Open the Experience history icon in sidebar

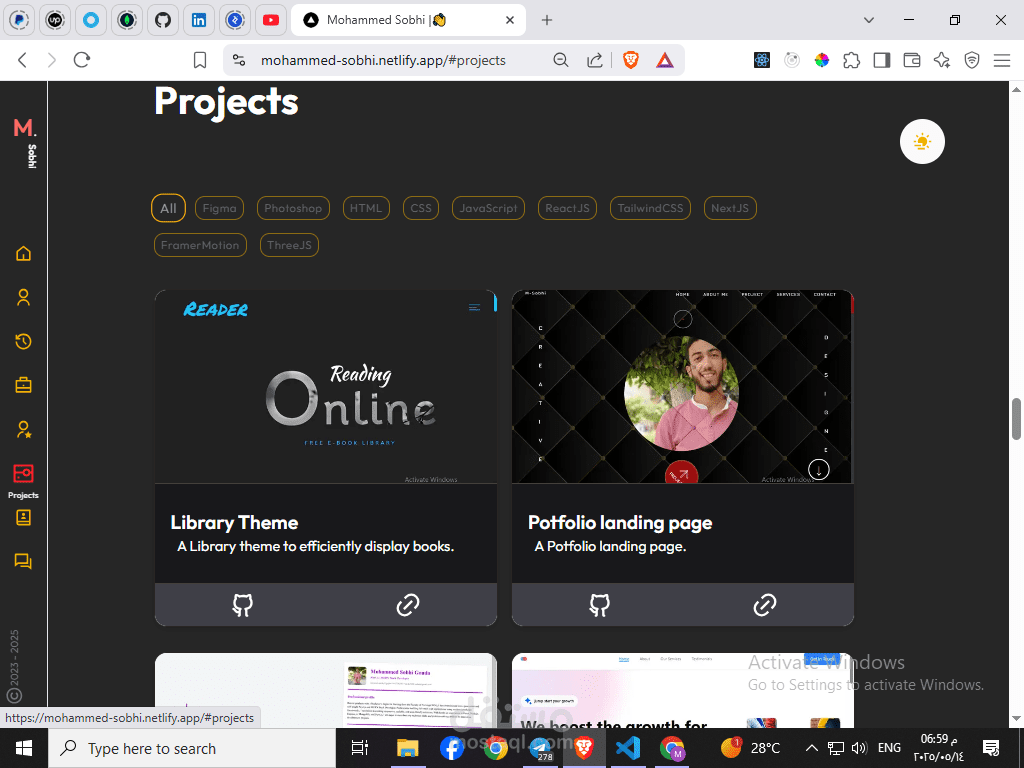click(24, 341)
